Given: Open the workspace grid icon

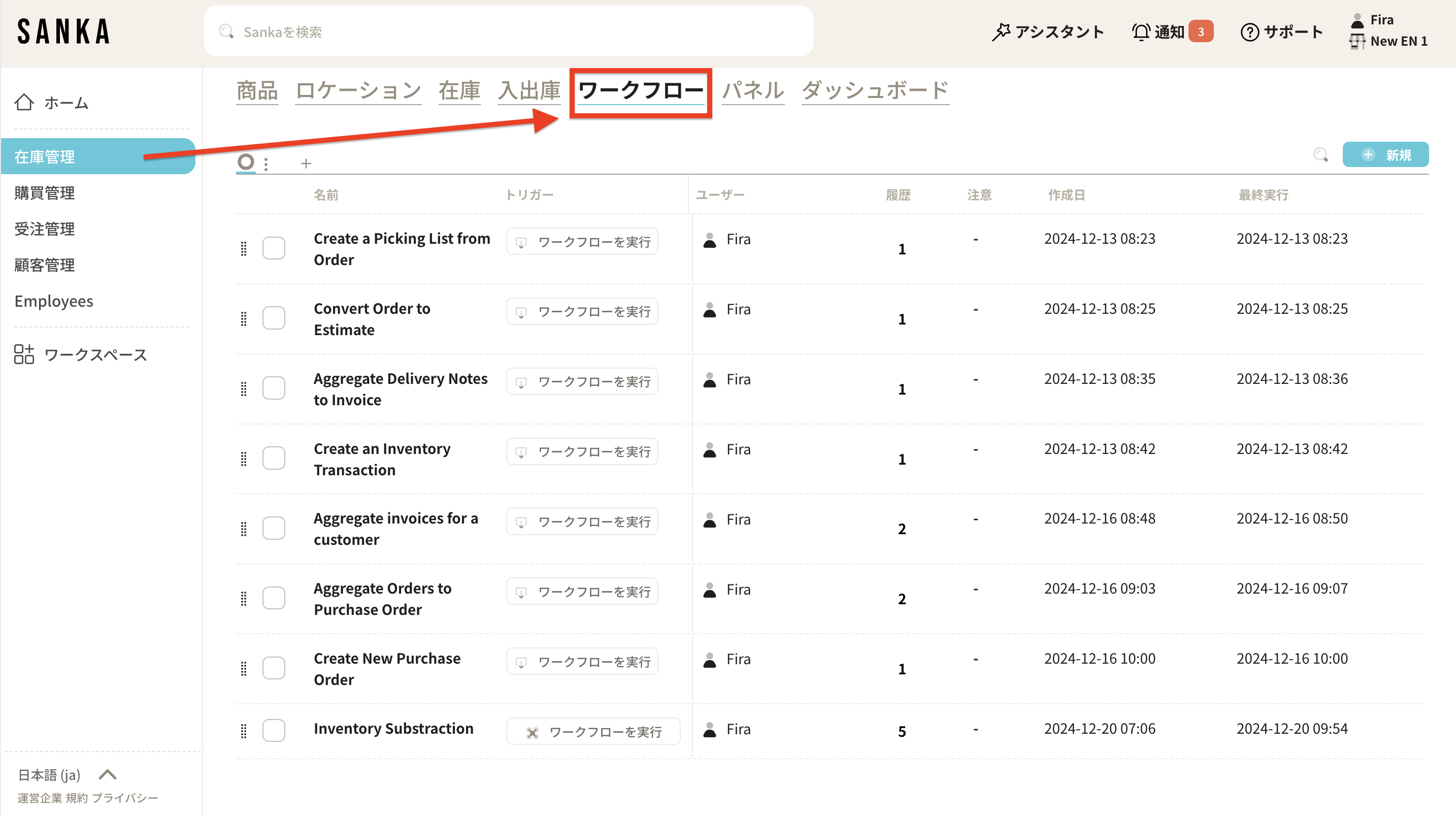Looking at the screenshot, I should pos(24,354).
